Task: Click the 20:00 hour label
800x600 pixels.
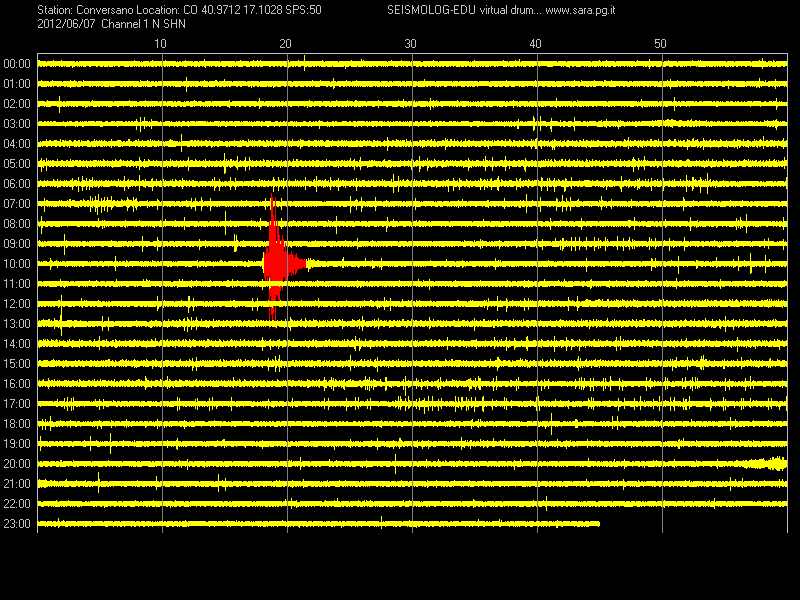Action: point(17,463)
